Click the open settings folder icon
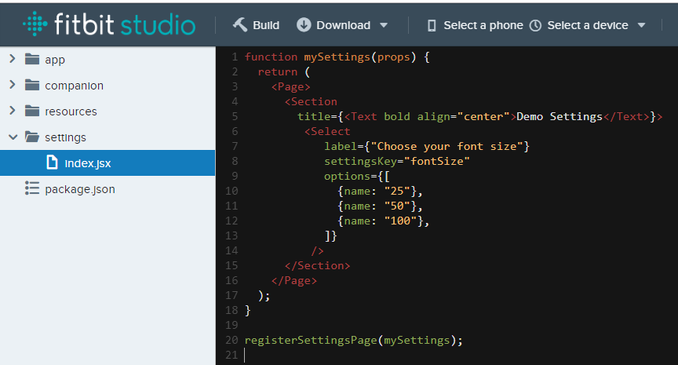Screen dimensions: 678x365 (32, 137)
